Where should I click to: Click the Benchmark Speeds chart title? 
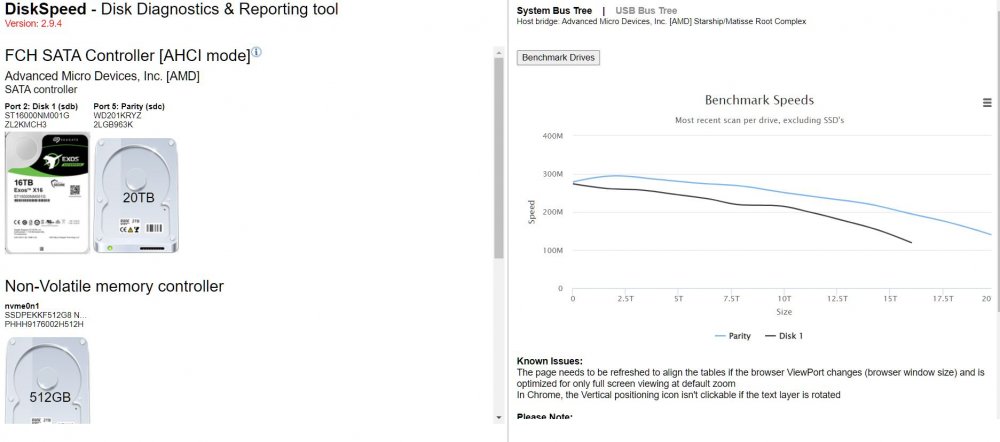(x=759, y=100)
